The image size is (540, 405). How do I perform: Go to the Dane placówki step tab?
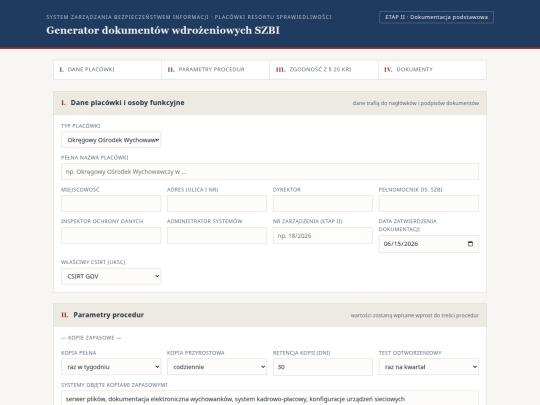[107, 70]
